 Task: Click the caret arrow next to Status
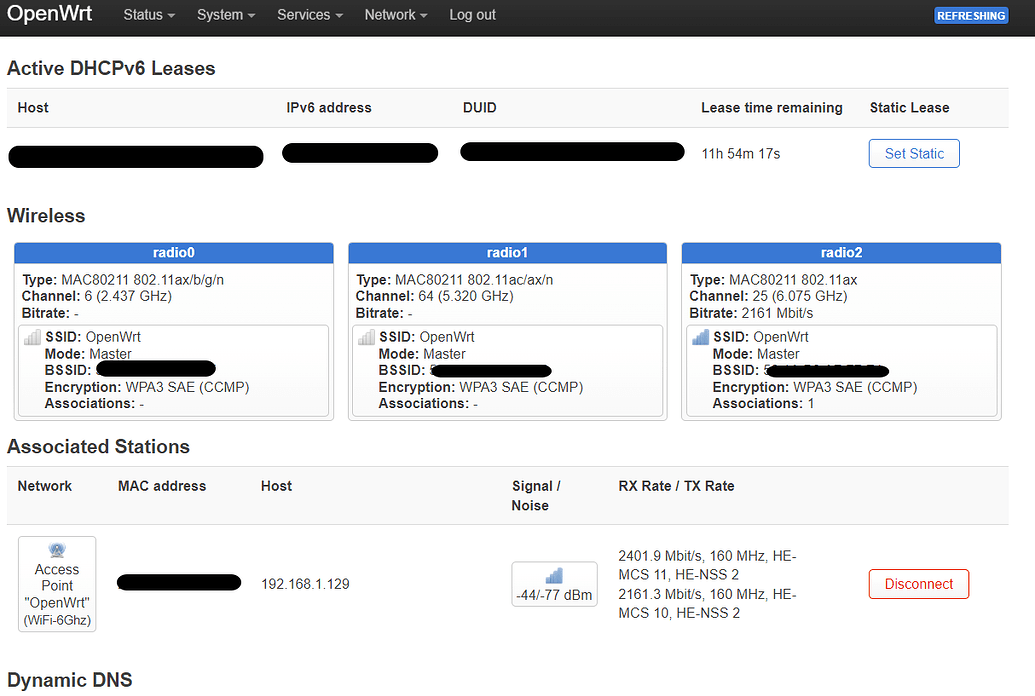click(x=171, y=15)
